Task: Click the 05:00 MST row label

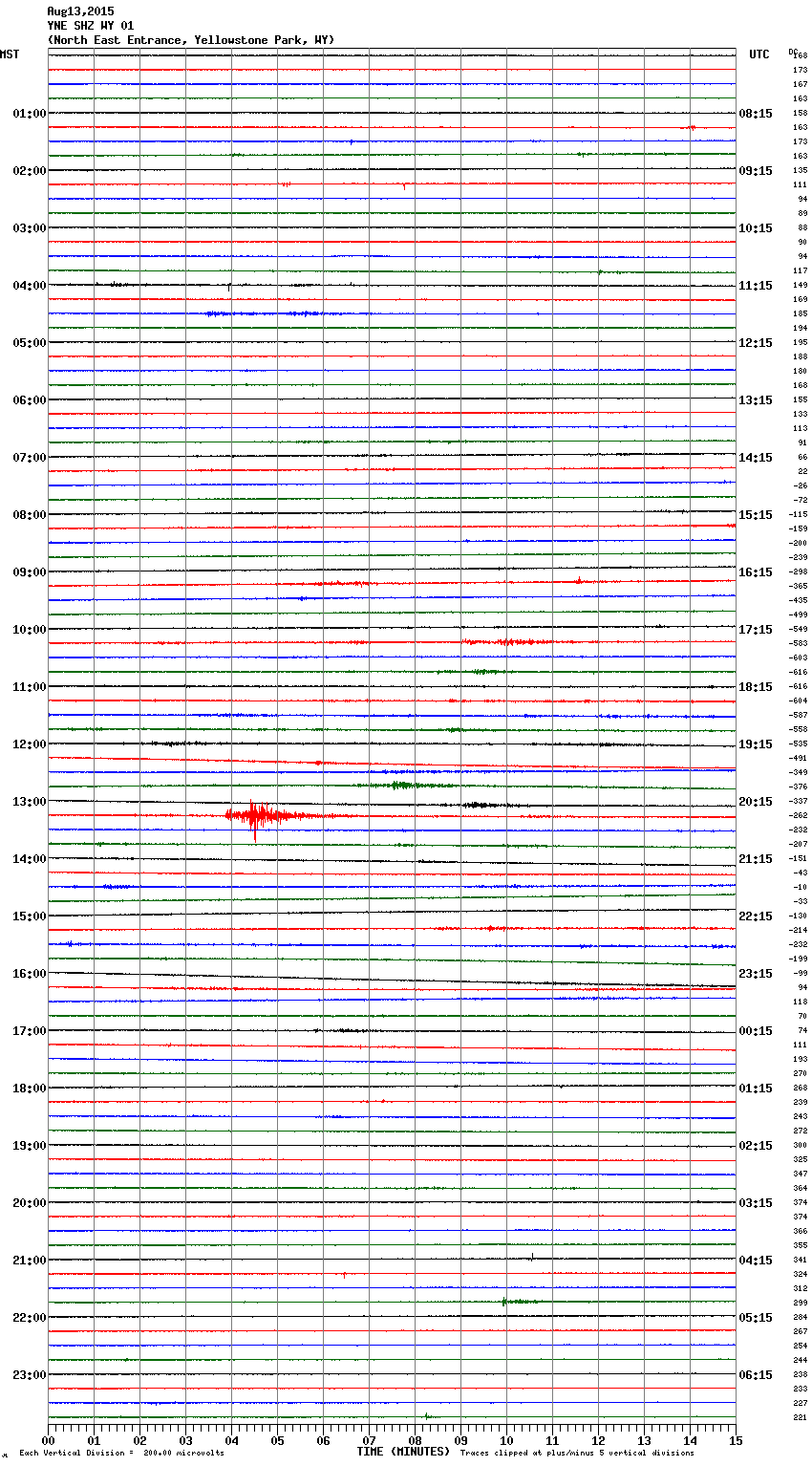Action: point(30,343)
